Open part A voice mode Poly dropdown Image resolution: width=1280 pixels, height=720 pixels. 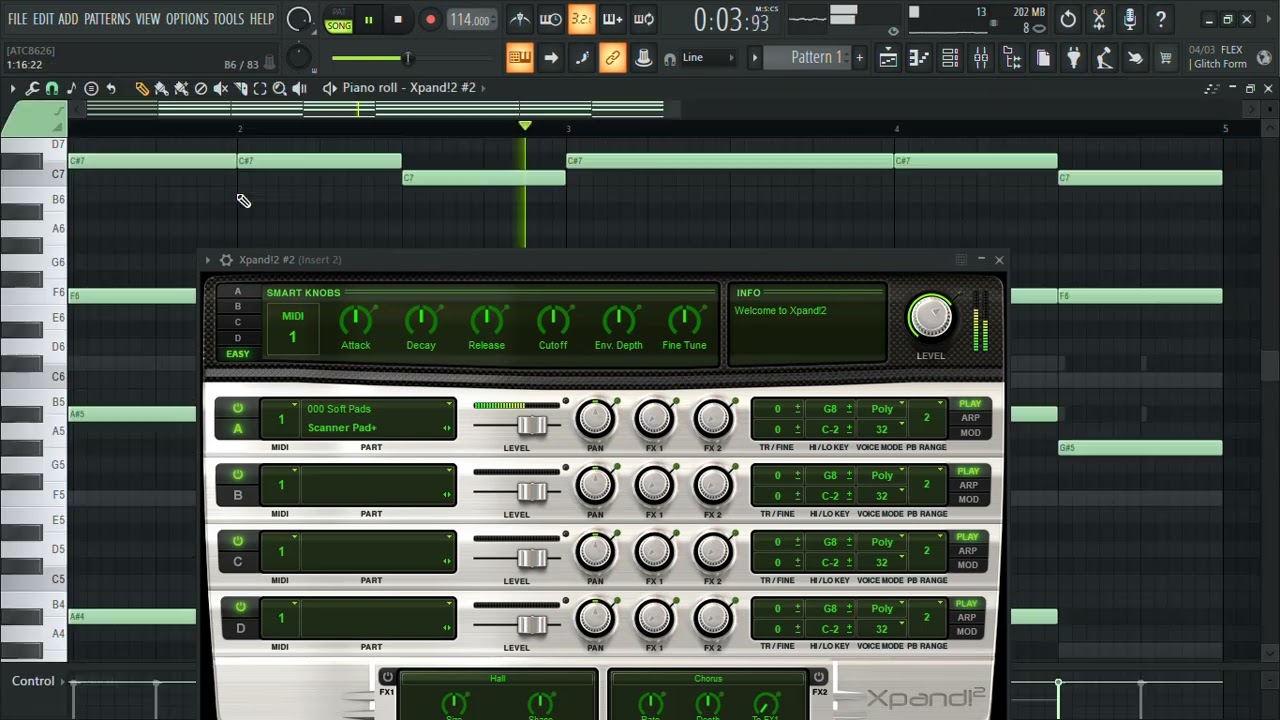pos(883,408)
